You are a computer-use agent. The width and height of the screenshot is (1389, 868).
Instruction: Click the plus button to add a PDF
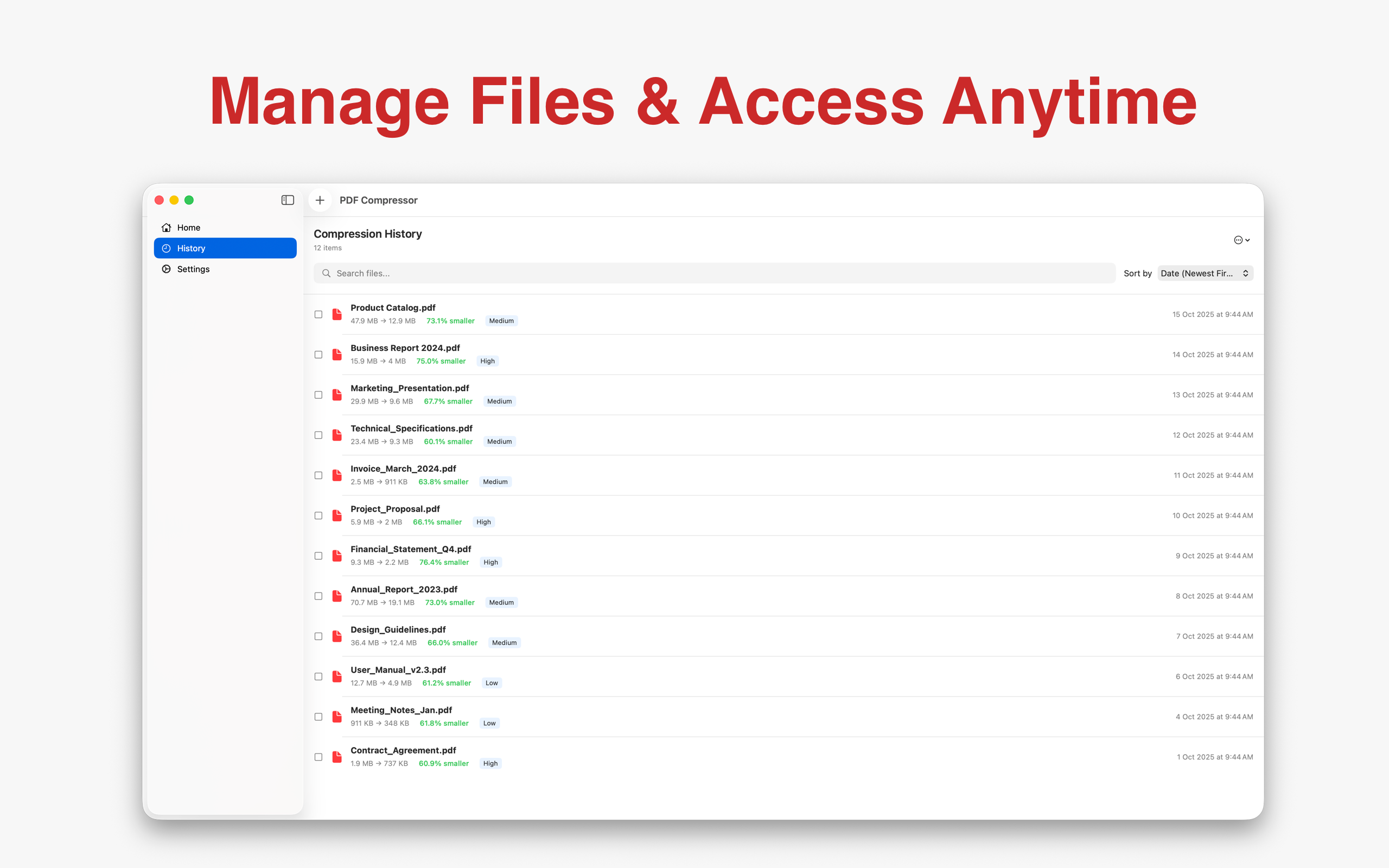(x=320, y=200)
